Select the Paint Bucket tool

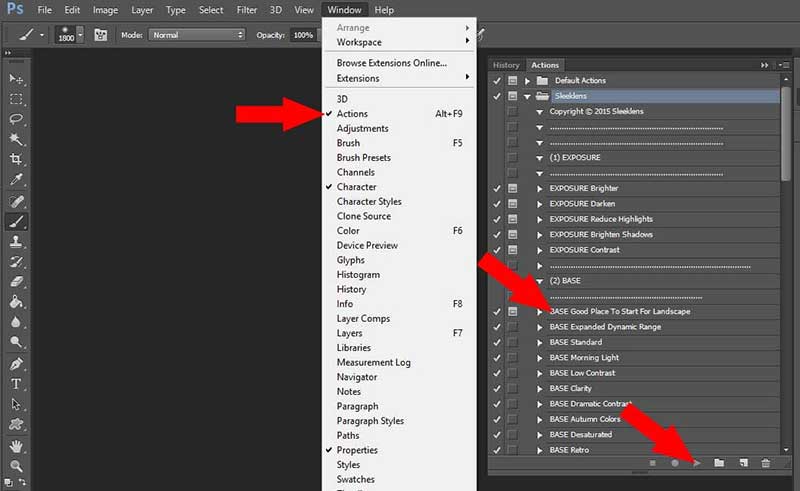pyautogui.click(x=16, y=302)
